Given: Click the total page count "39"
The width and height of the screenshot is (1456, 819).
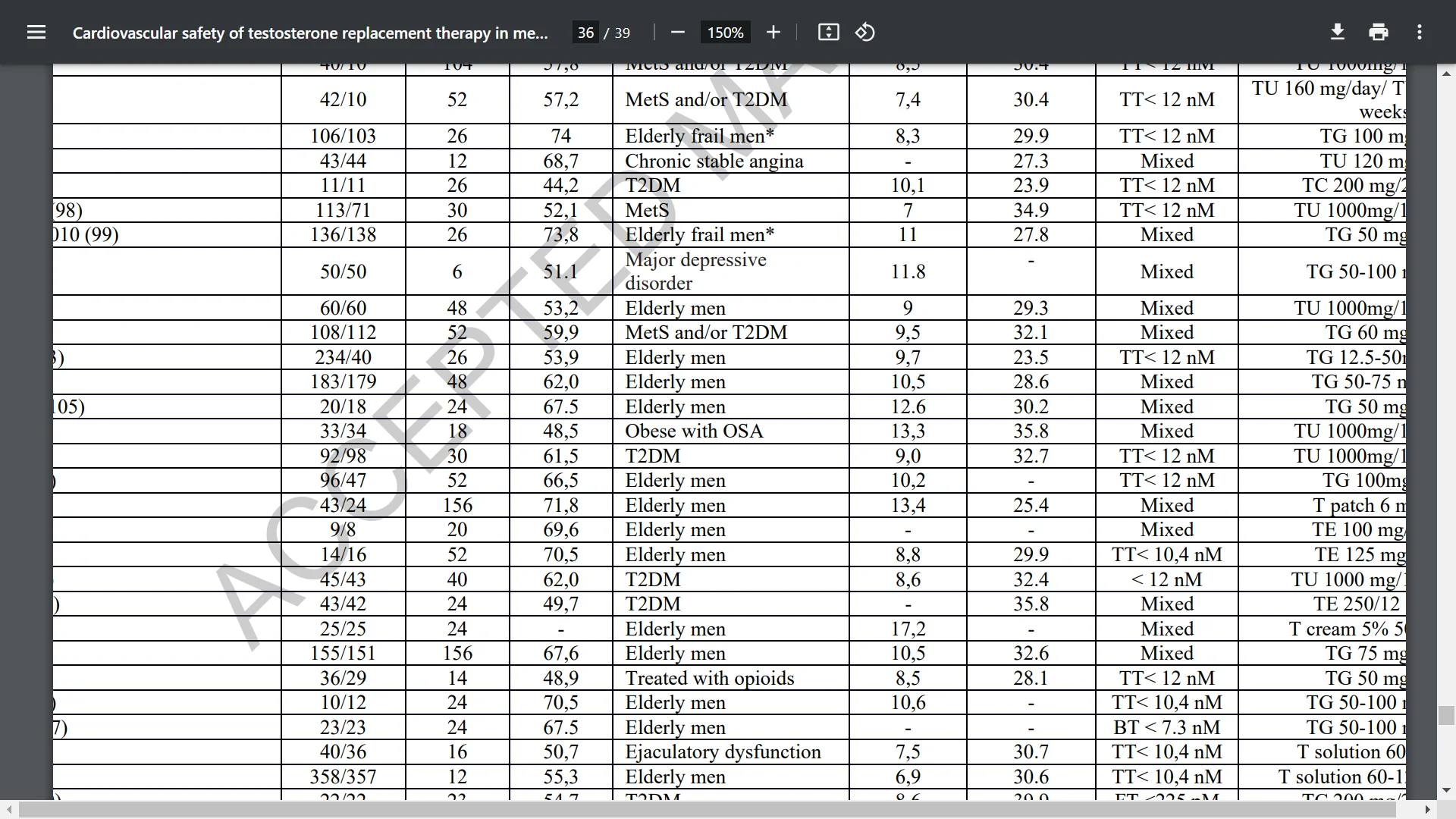Looking at the screenshot, I should pos(622,33).
